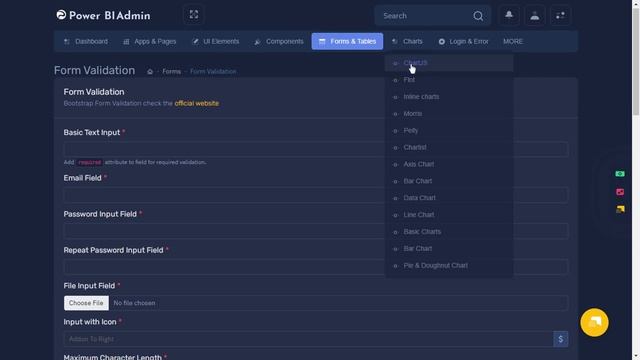The width and height of the screenshot is (640, 360).
Task: Open the Charts menu
Action: (x=407, y=41)
